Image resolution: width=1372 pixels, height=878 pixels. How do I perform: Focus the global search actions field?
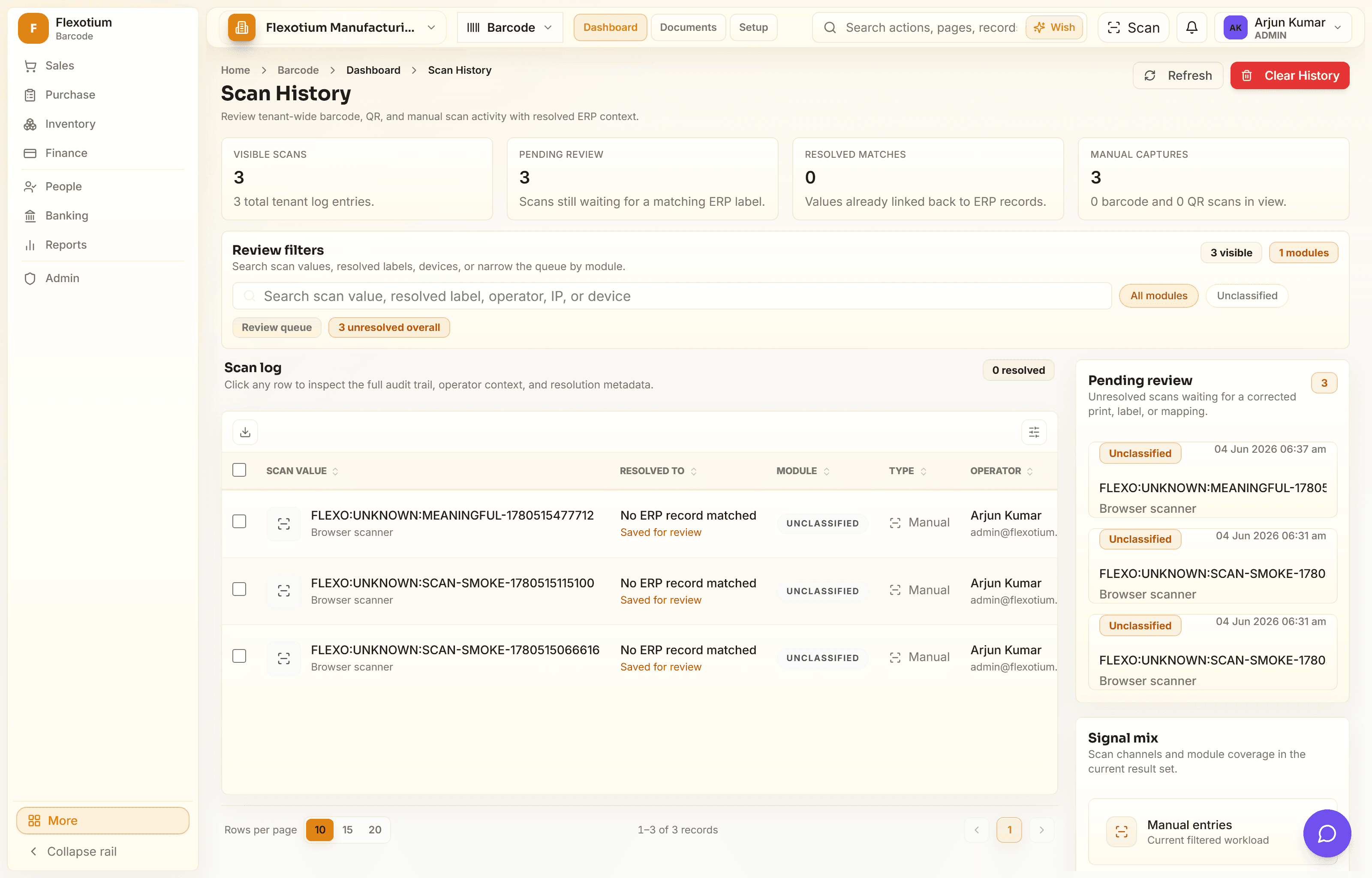[930, 27]
